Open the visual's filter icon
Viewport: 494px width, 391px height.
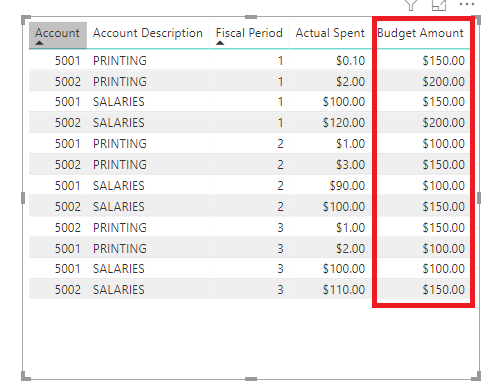(x=411, y=5)
